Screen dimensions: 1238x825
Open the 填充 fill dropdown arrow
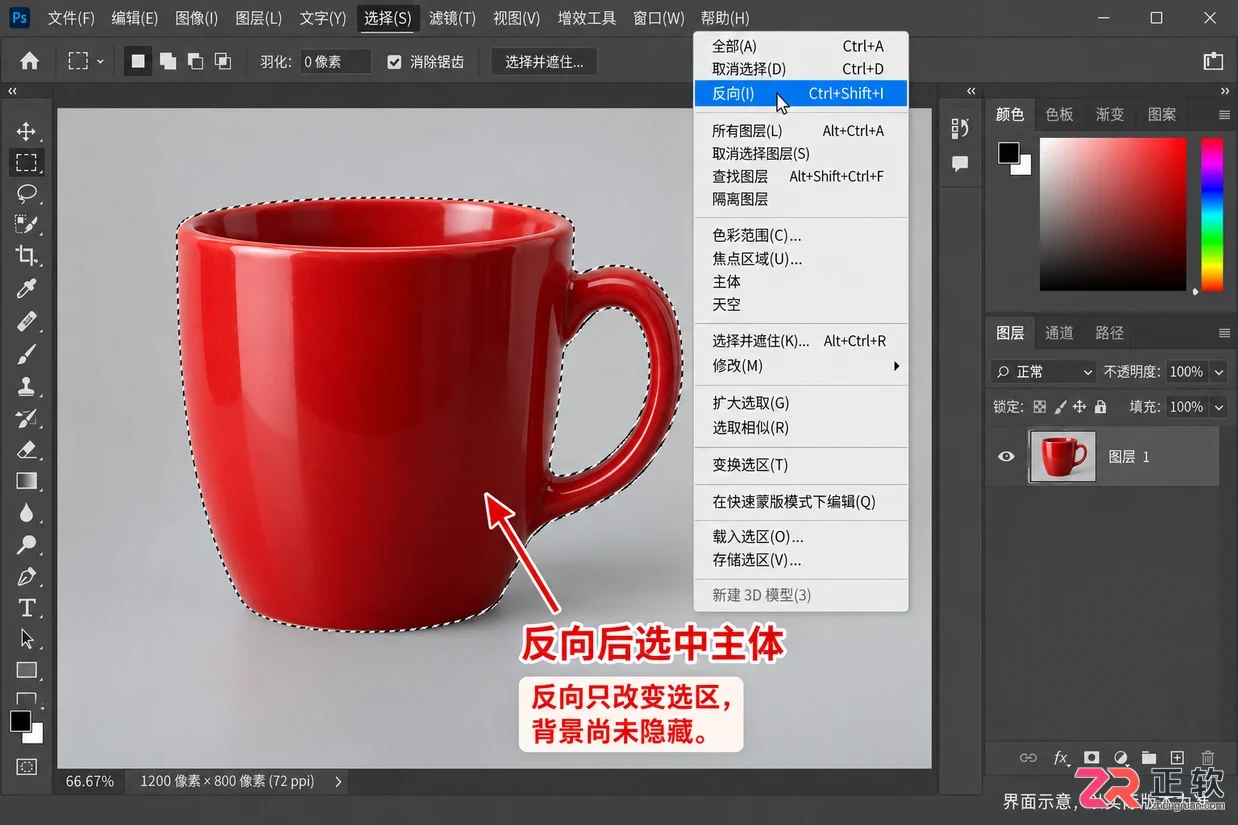click(1218, 407)
